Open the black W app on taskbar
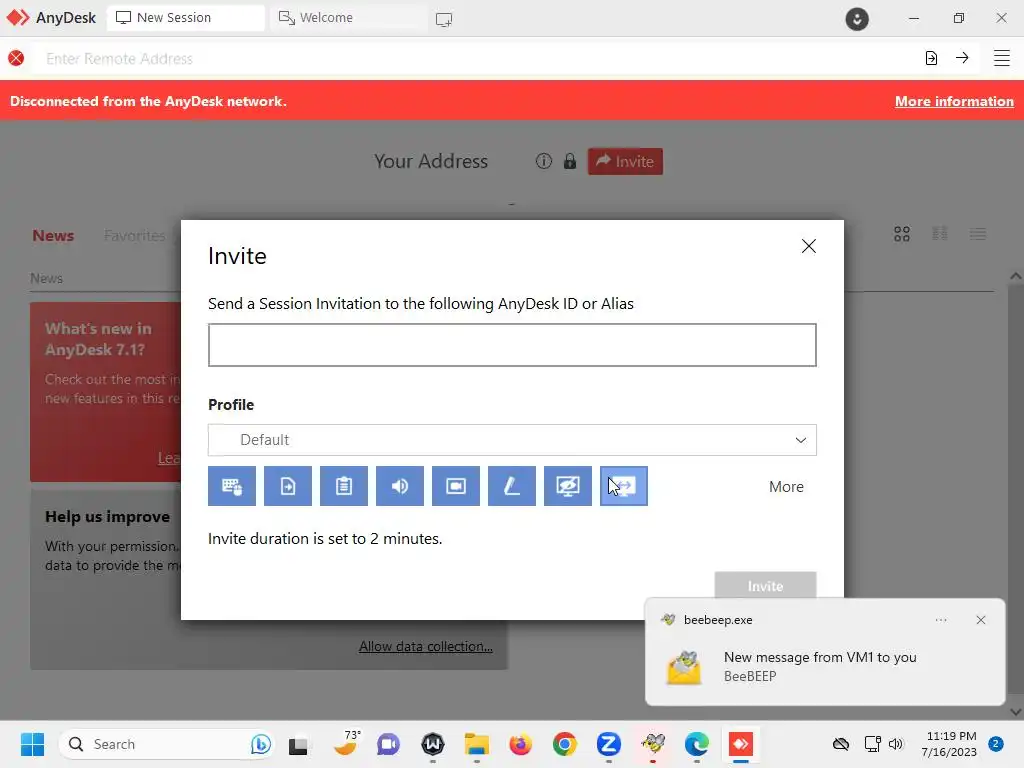The height and width of the screenshot is (768, 1024). point(433,744)
